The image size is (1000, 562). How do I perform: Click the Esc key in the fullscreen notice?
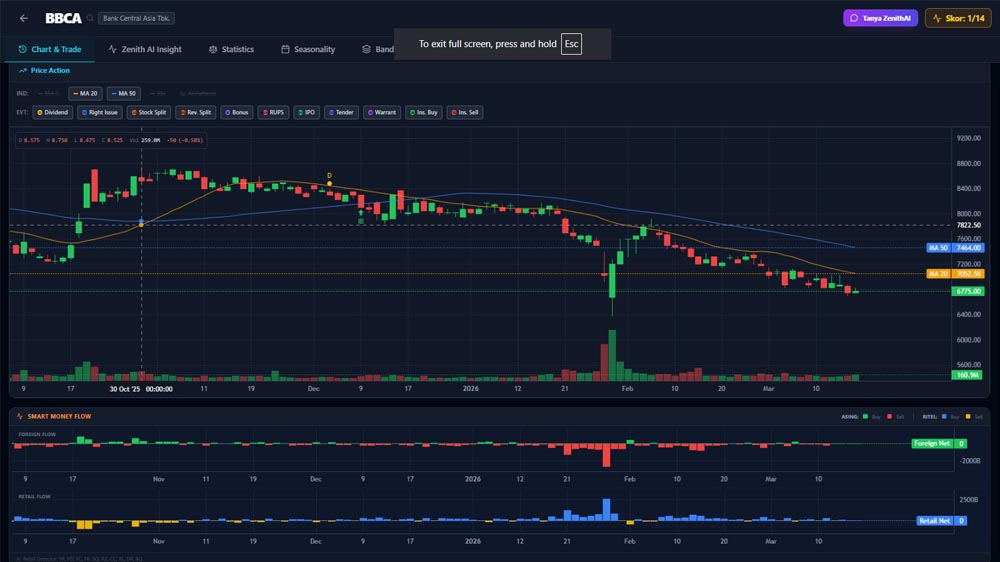(571, 44)
